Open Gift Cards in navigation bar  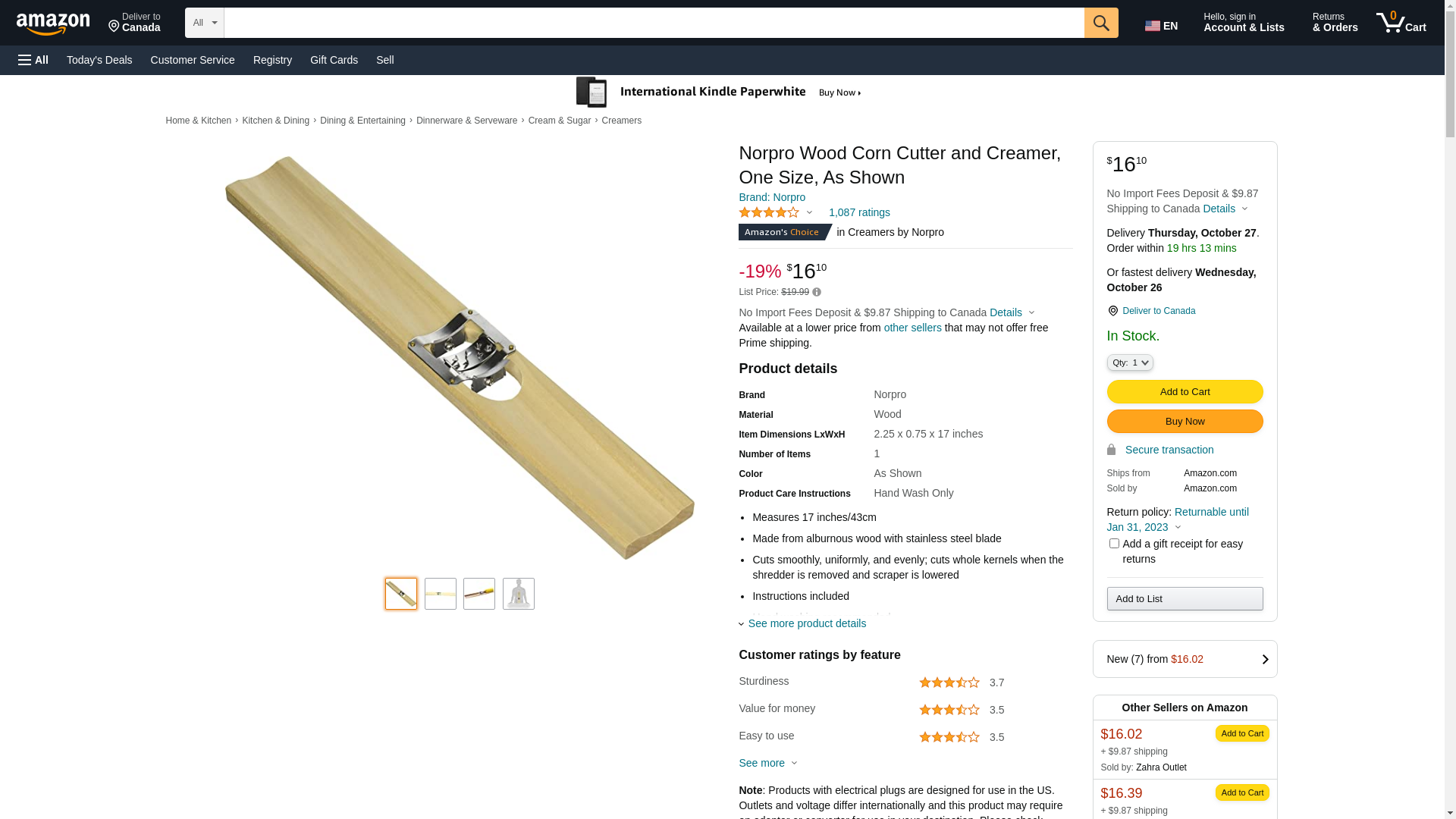[x=334, y=60]
